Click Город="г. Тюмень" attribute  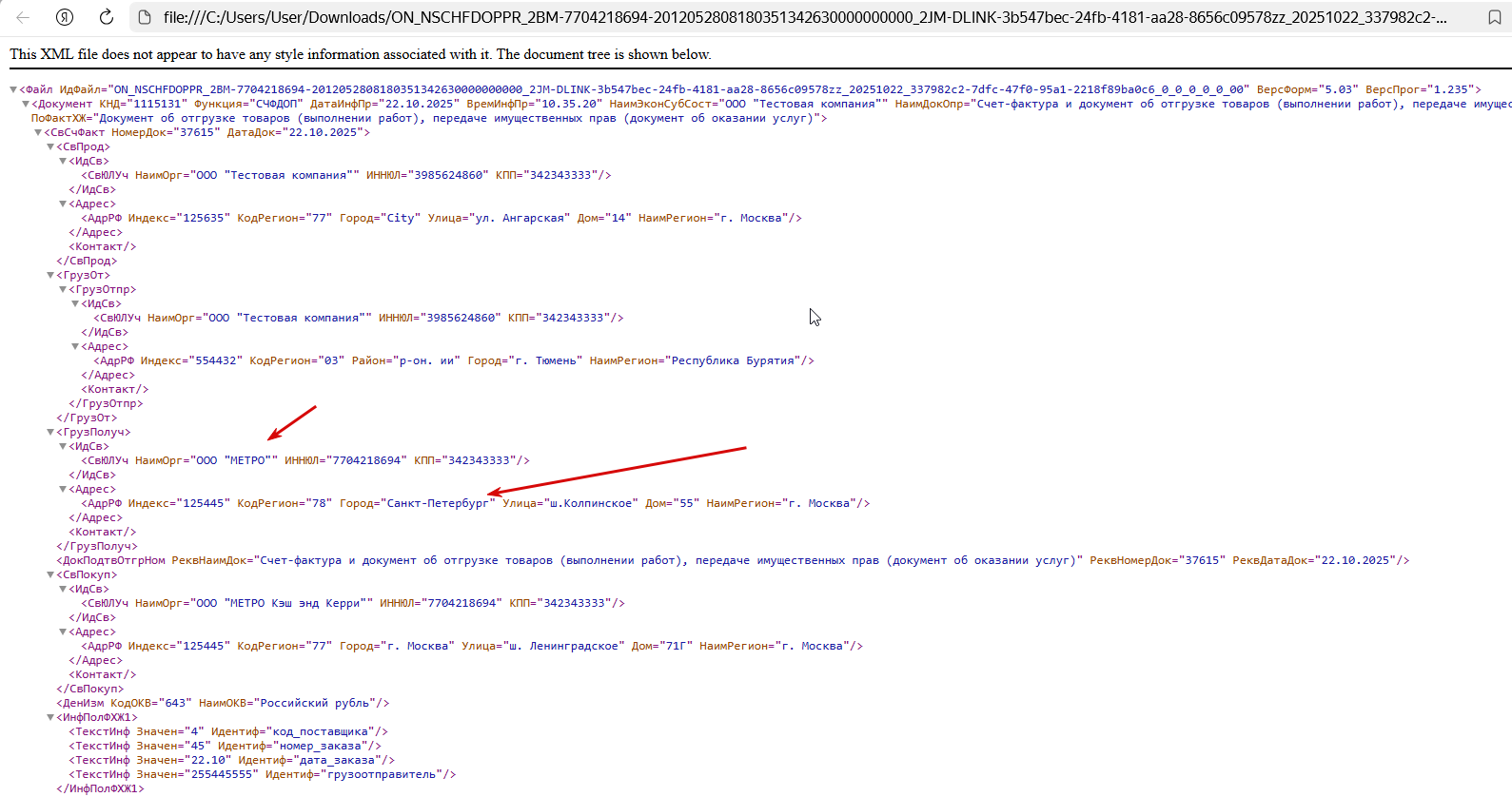coord(524,360)
